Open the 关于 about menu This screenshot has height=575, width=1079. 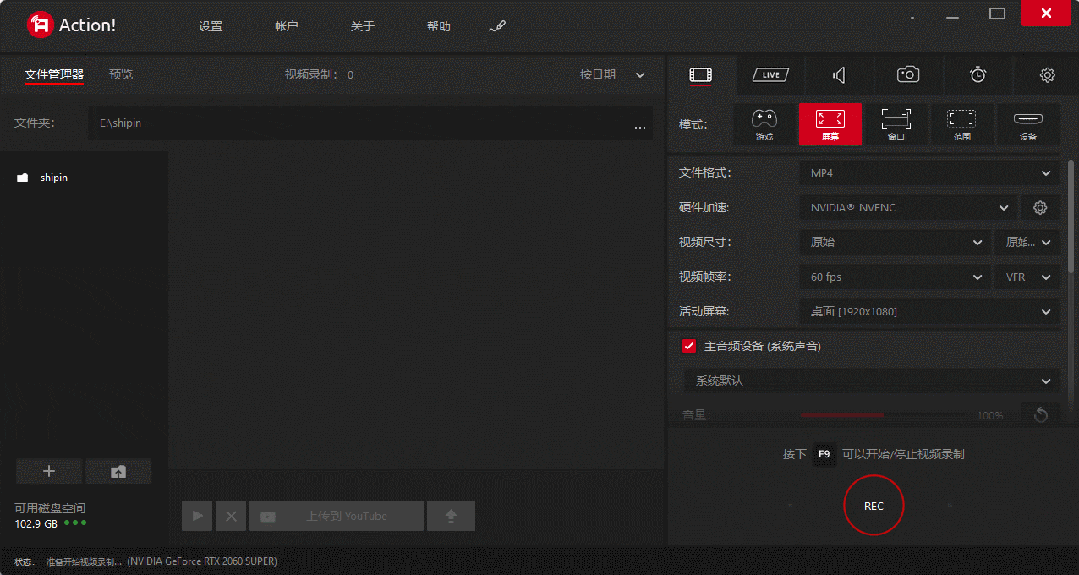pos(363,26)
